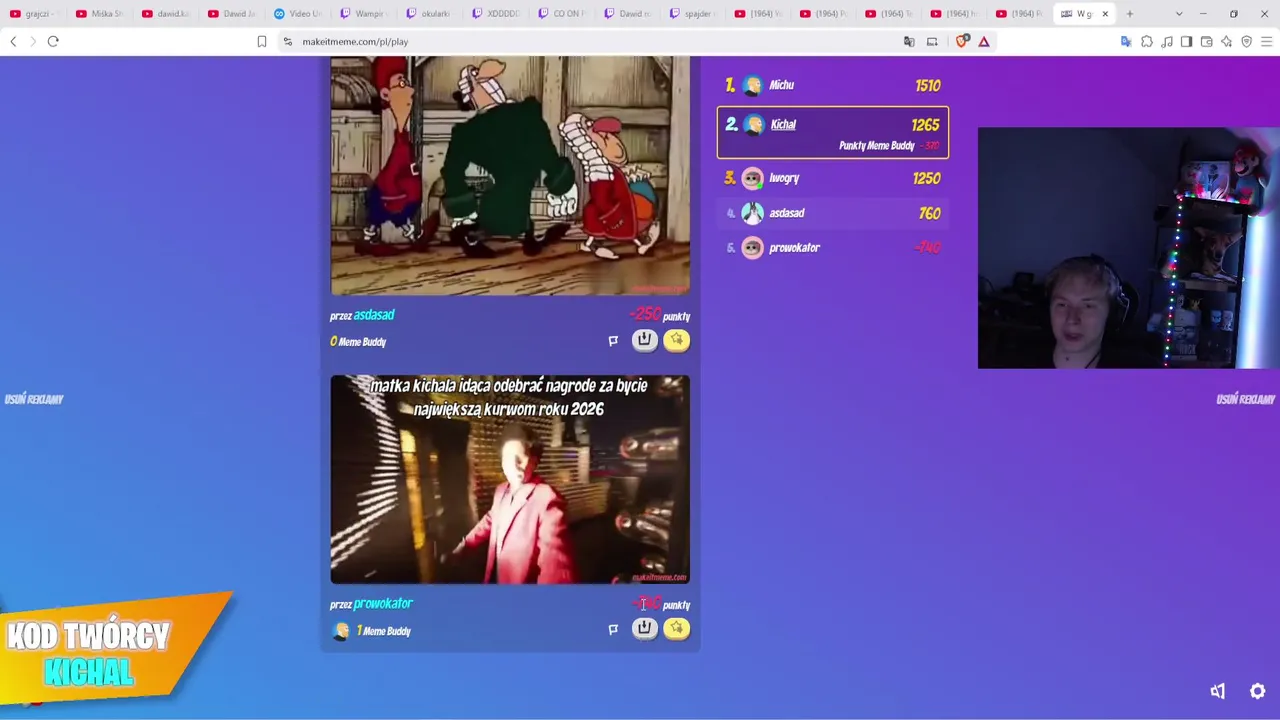Expand the tab search dropdown arrow
This screenshot has height=720, width=1280.
click(x=1179, y=14)
